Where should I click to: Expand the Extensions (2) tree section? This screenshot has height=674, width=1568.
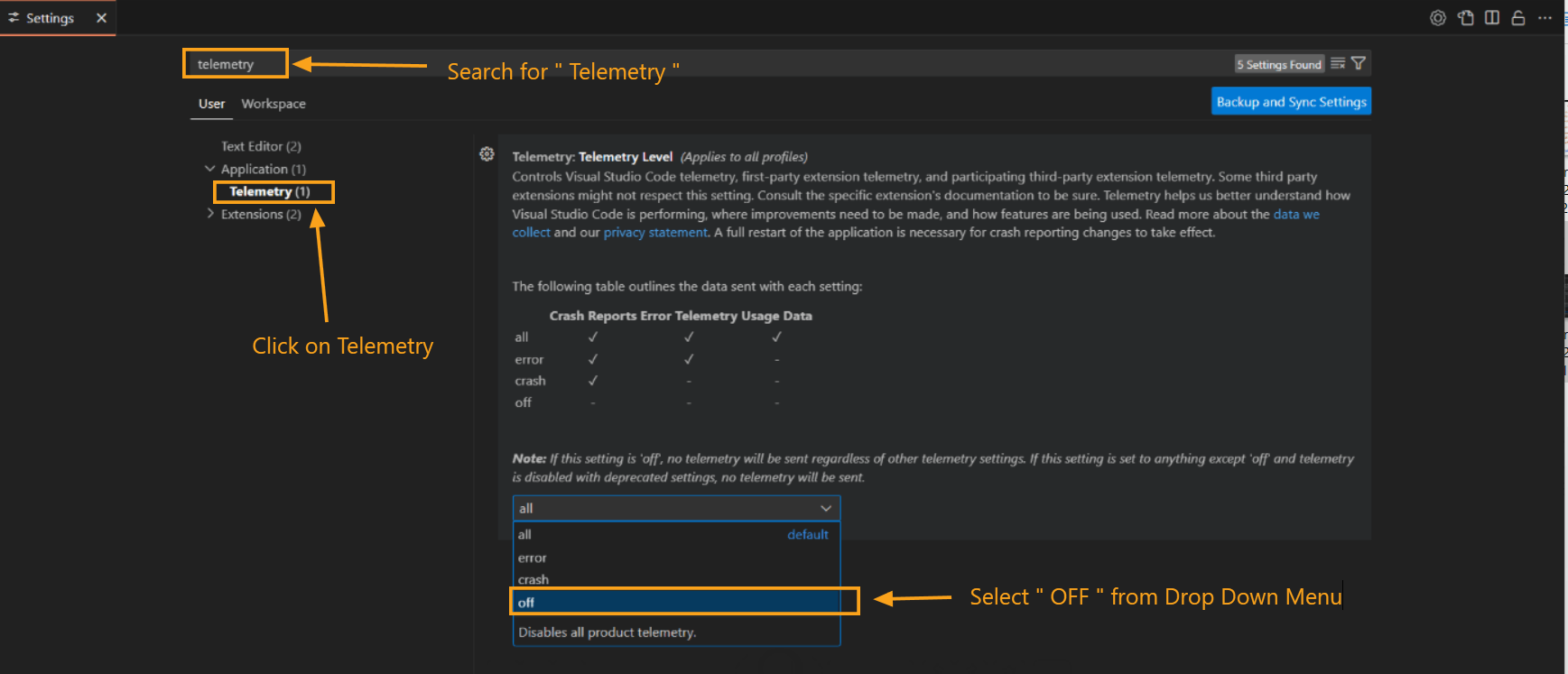coord(210,214)
